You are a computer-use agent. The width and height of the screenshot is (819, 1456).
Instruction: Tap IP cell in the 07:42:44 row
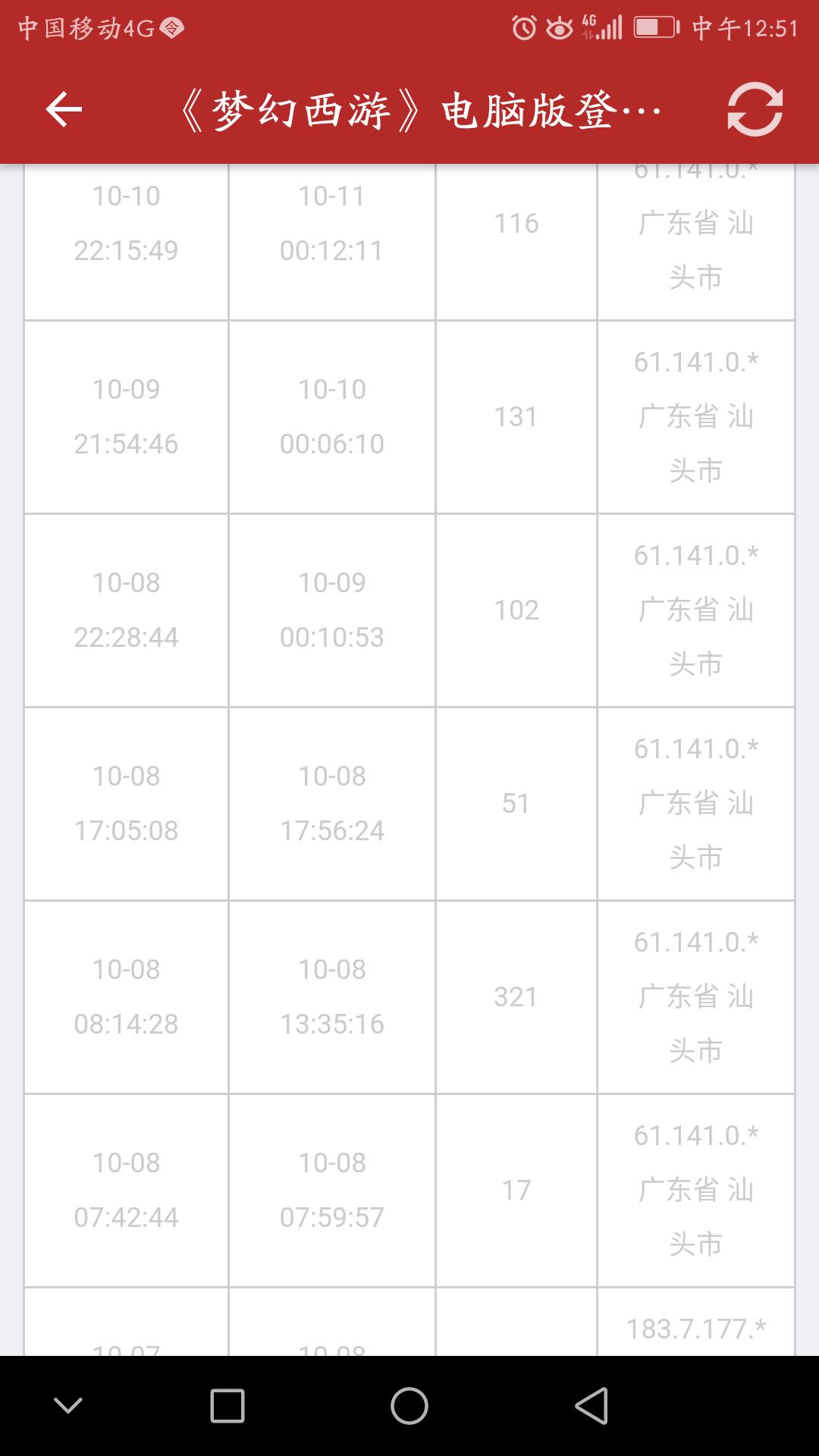(x=696, y=1191)
